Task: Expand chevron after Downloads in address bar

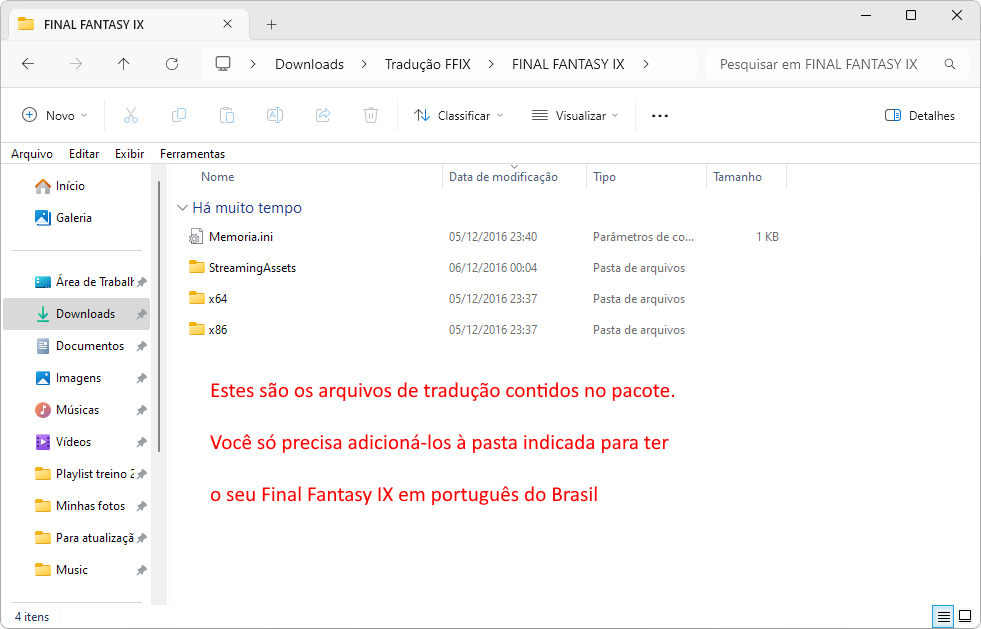Action: [x=364, y=64]
